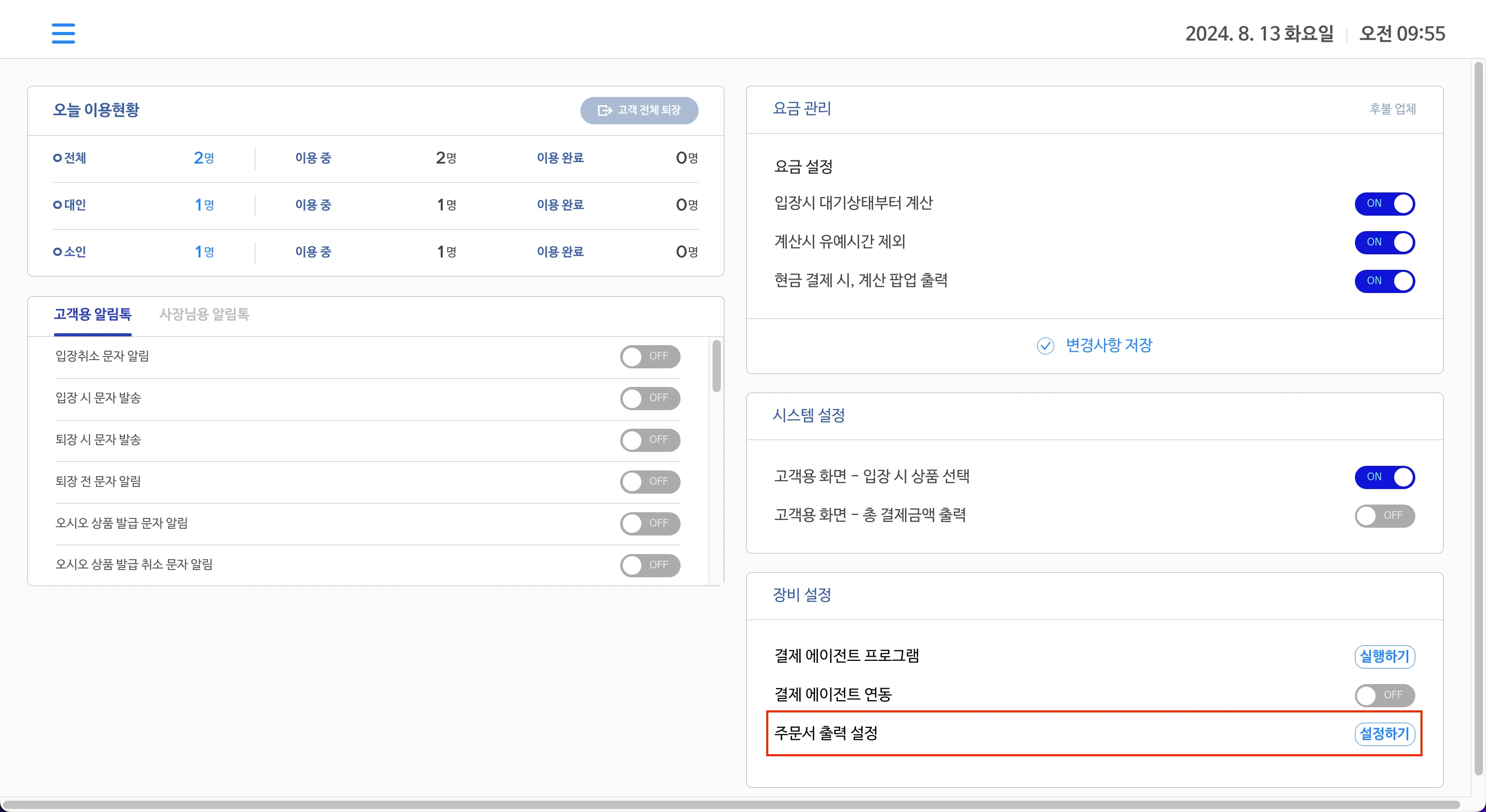This screenshot has height=812, width=1486.
Task: Click the 오늘 이용현황 heading
Action: point(96,109)
